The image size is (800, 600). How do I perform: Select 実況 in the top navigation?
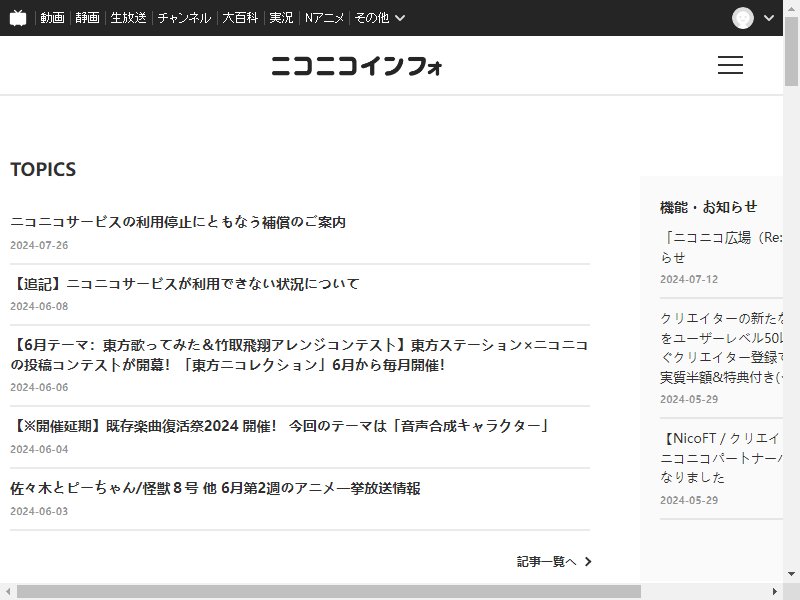click(x=281, y=18)
